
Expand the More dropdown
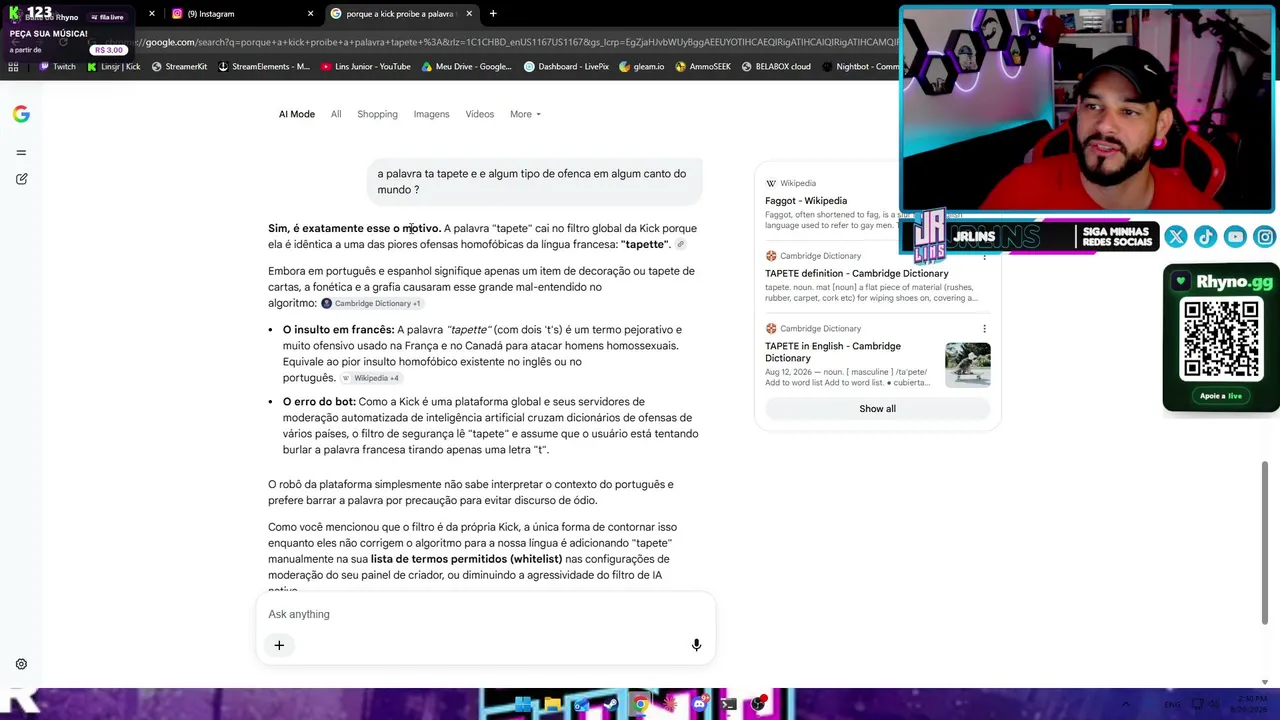pyautogui.click(x=525, y=114)
